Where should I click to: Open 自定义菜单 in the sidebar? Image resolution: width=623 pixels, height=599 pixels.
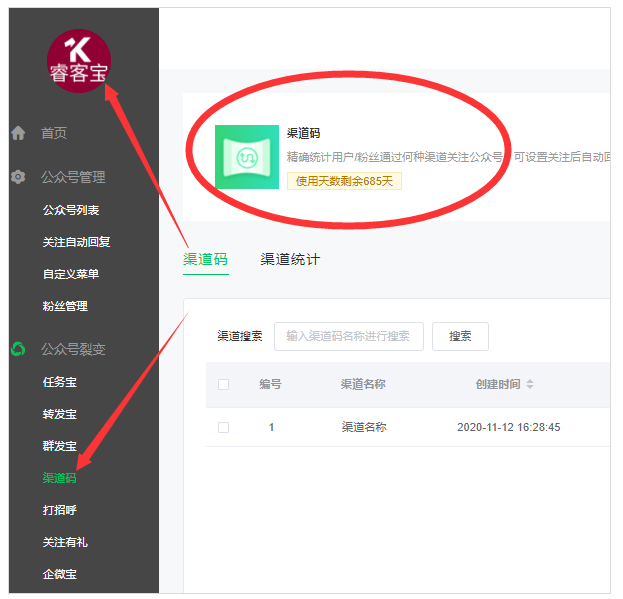coord(71,274)
